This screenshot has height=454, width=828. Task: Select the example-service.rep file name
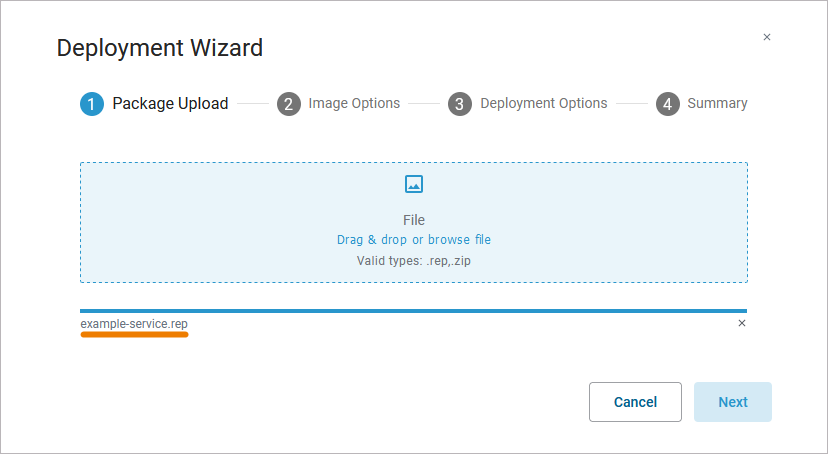[134, 324]
